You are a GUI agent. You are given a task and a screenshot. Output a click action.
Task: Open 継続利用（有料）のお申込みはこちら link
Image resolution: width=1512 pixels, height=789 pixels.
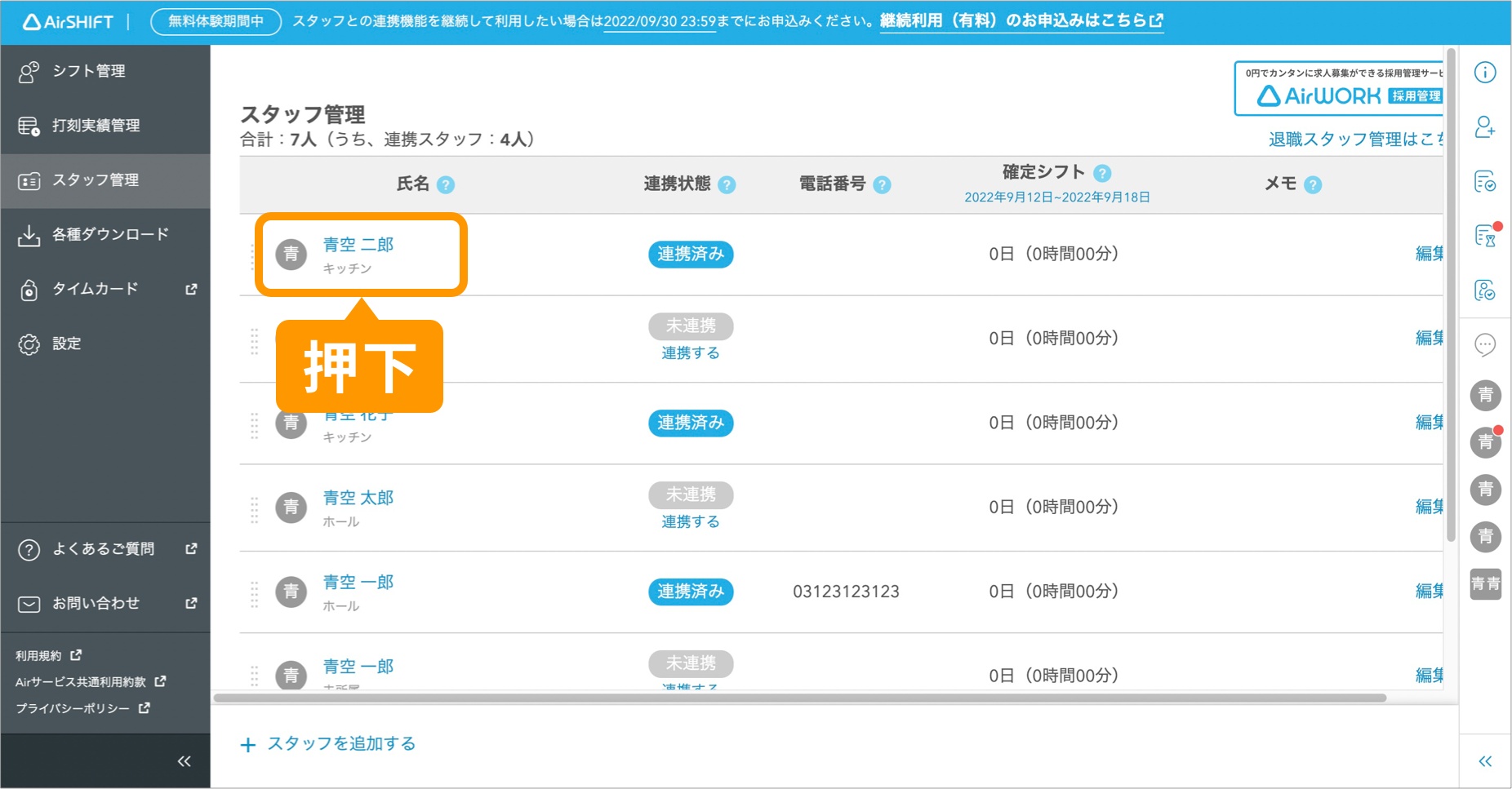click(1021, 20)
